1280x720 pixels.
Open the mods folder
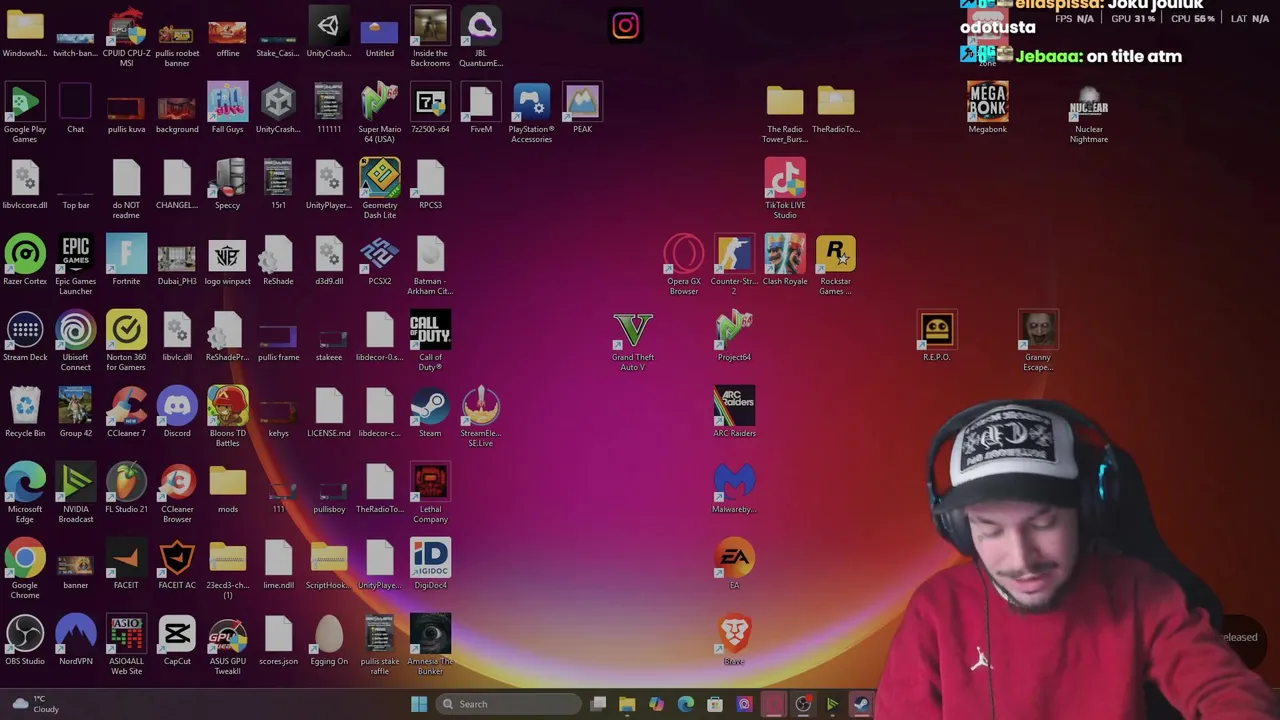[227, 488]
